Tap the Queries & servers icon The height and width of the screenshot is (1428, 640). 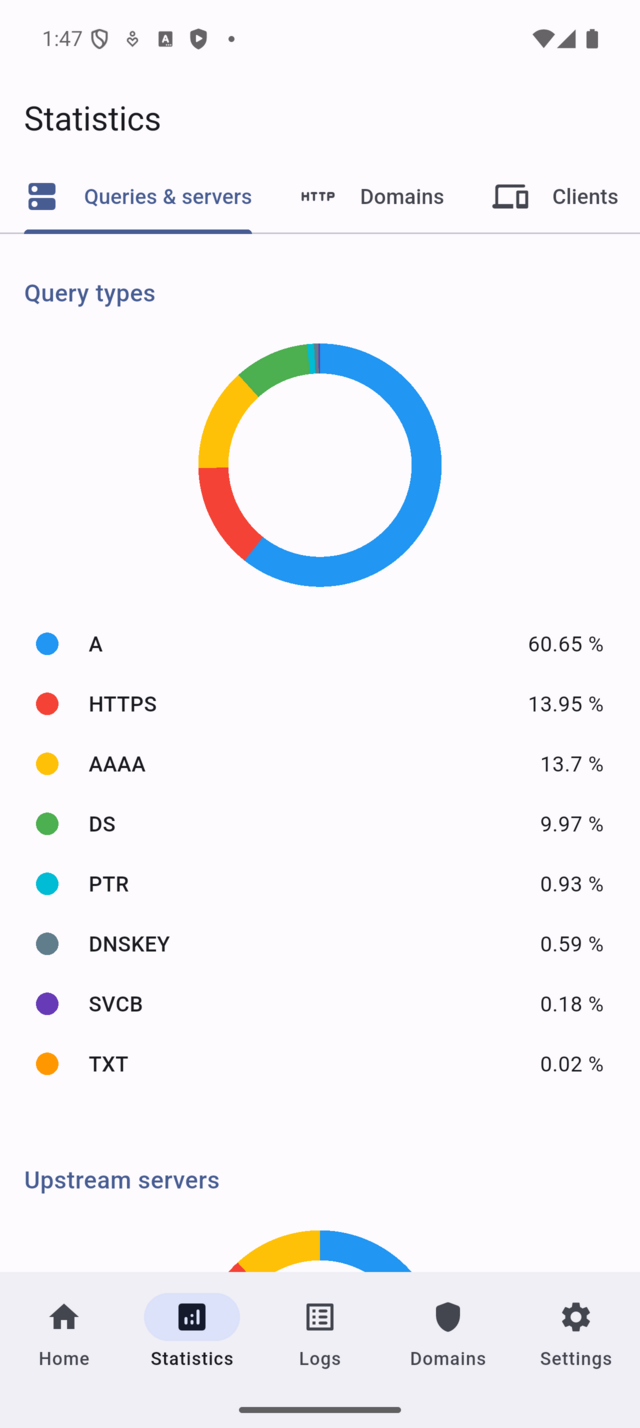point(42,196)
